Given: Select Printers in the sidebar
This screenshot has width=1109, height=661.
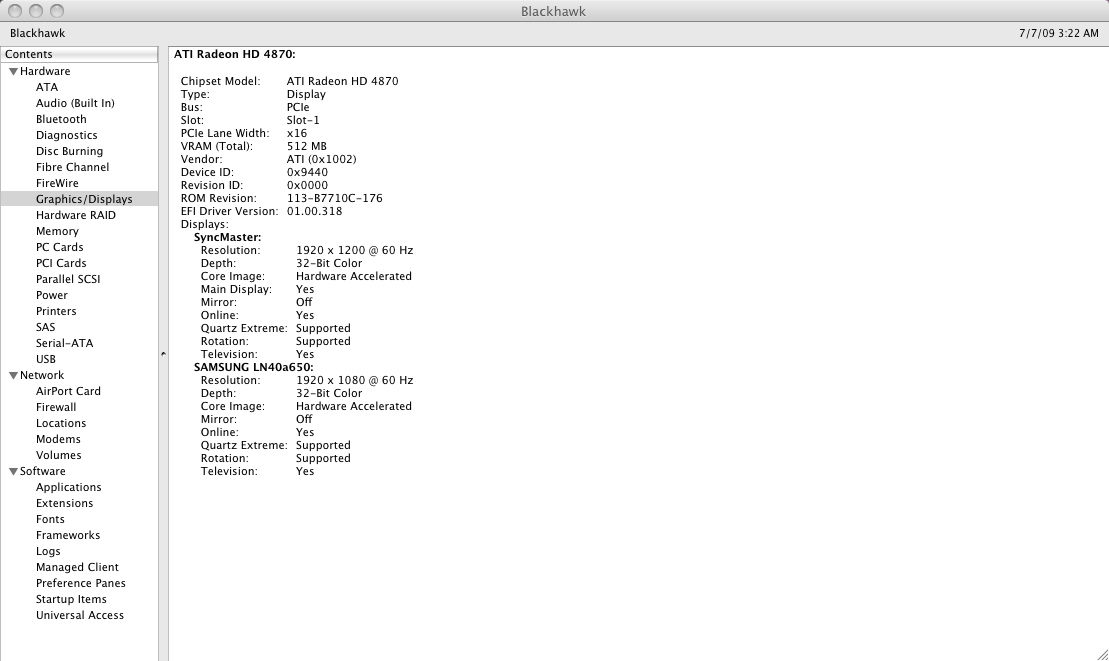Looking at the screenshot, I should pos(56,311).
